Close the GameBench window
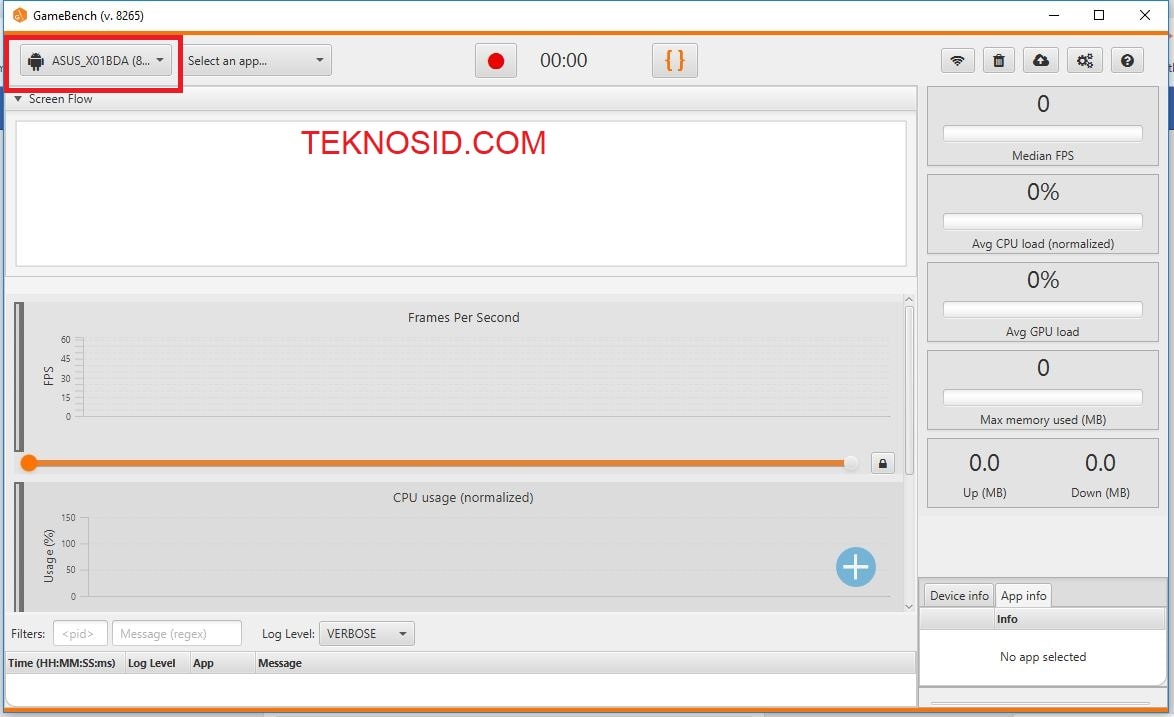Viewport: 1174px width, 717px height. click(1145, 15)
